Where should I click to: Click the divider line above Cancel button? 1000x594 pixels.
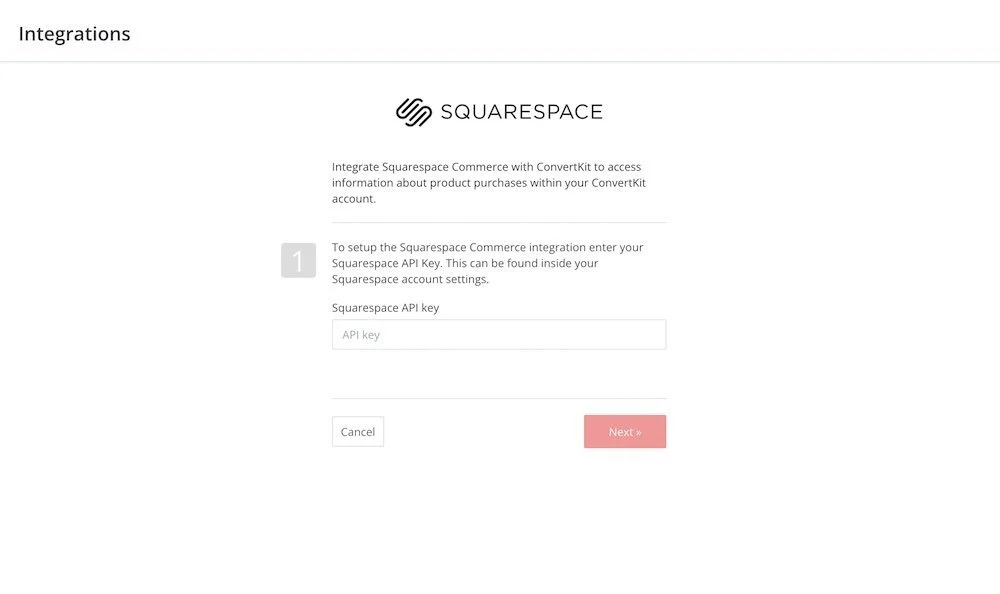point(499,398)
